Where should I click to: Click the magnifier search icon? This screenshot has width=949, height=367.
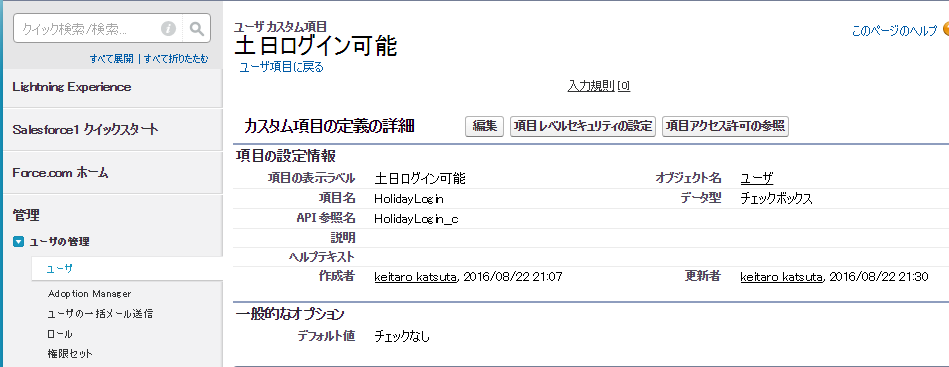tap(197, 28)
